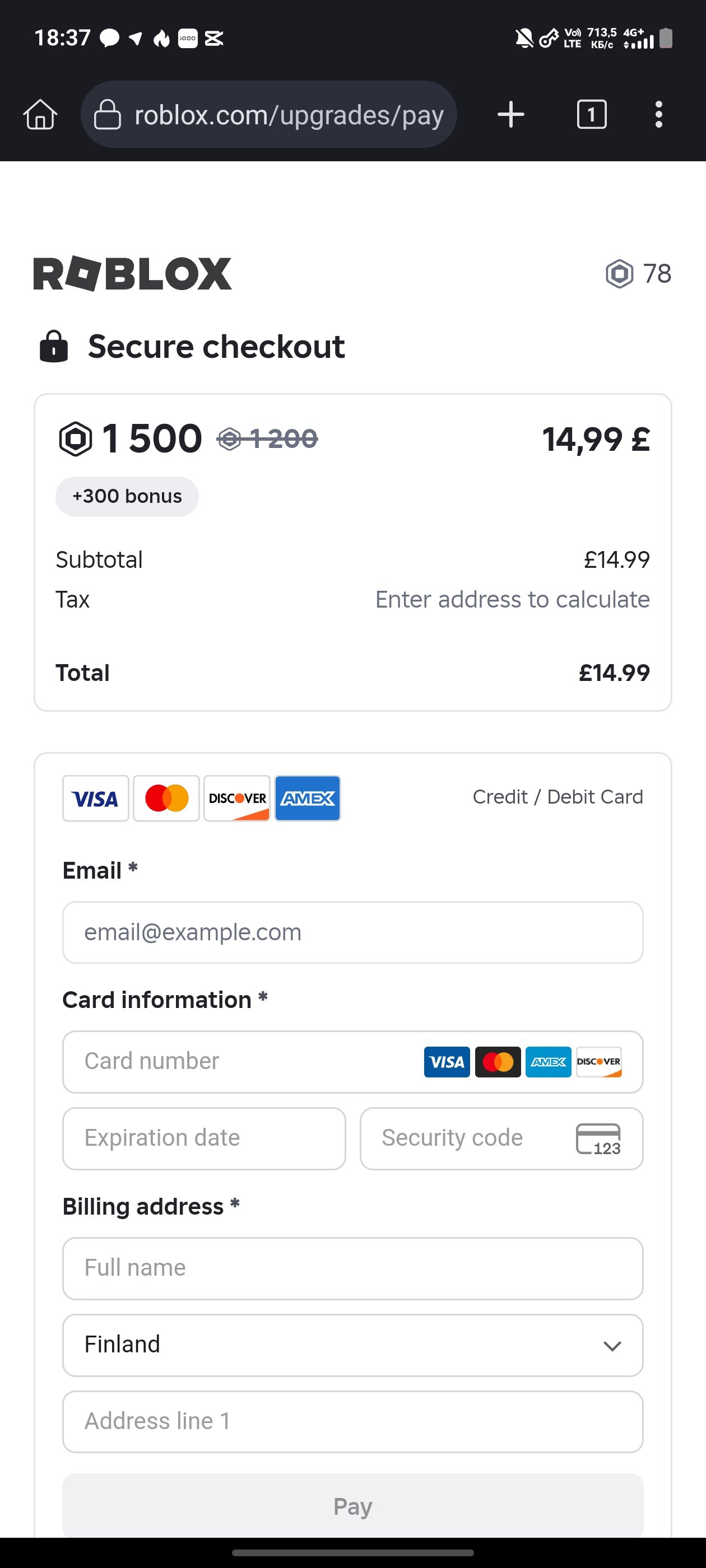706x1568 pixels.
Task: Click the Expiration date field
Action: 204,1139
